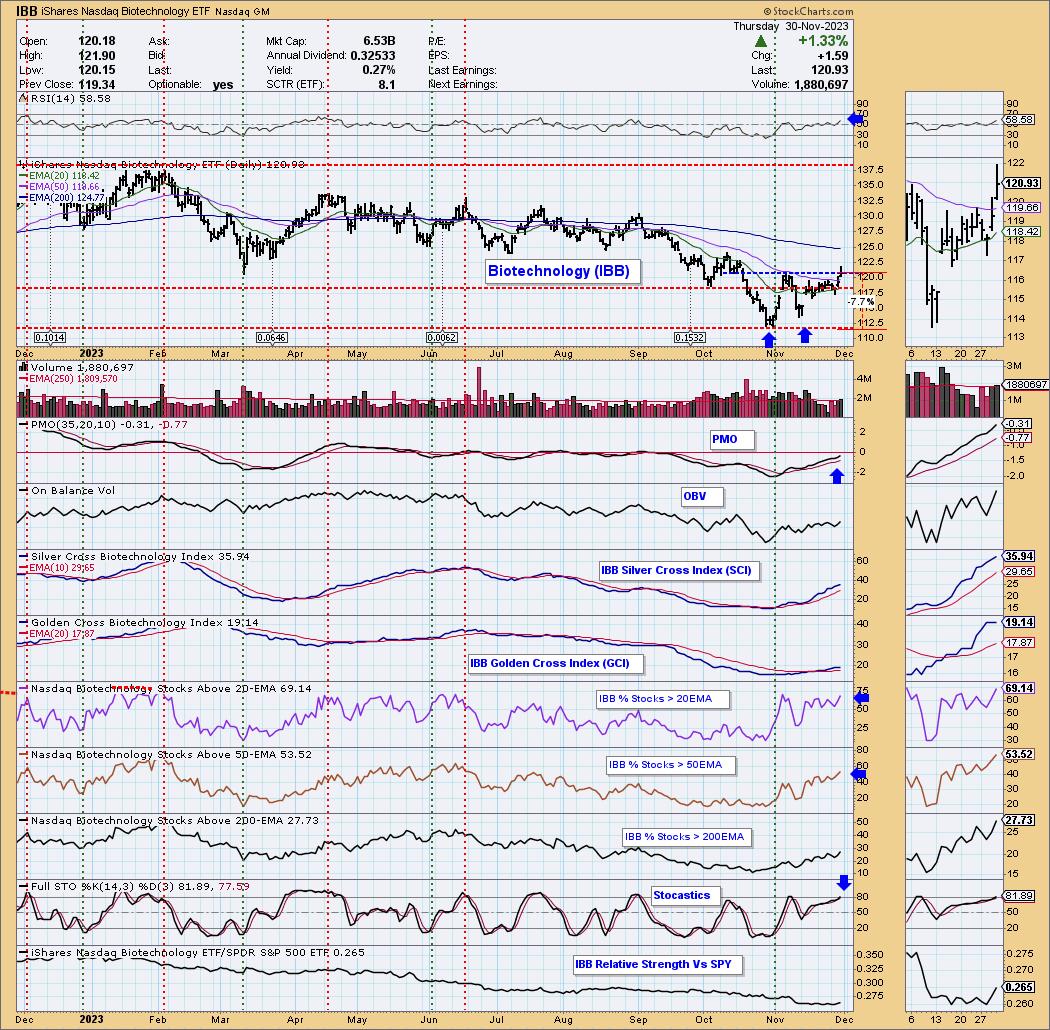
Task: Click the IBB ticker symbol heading
Action: [27, 11]
